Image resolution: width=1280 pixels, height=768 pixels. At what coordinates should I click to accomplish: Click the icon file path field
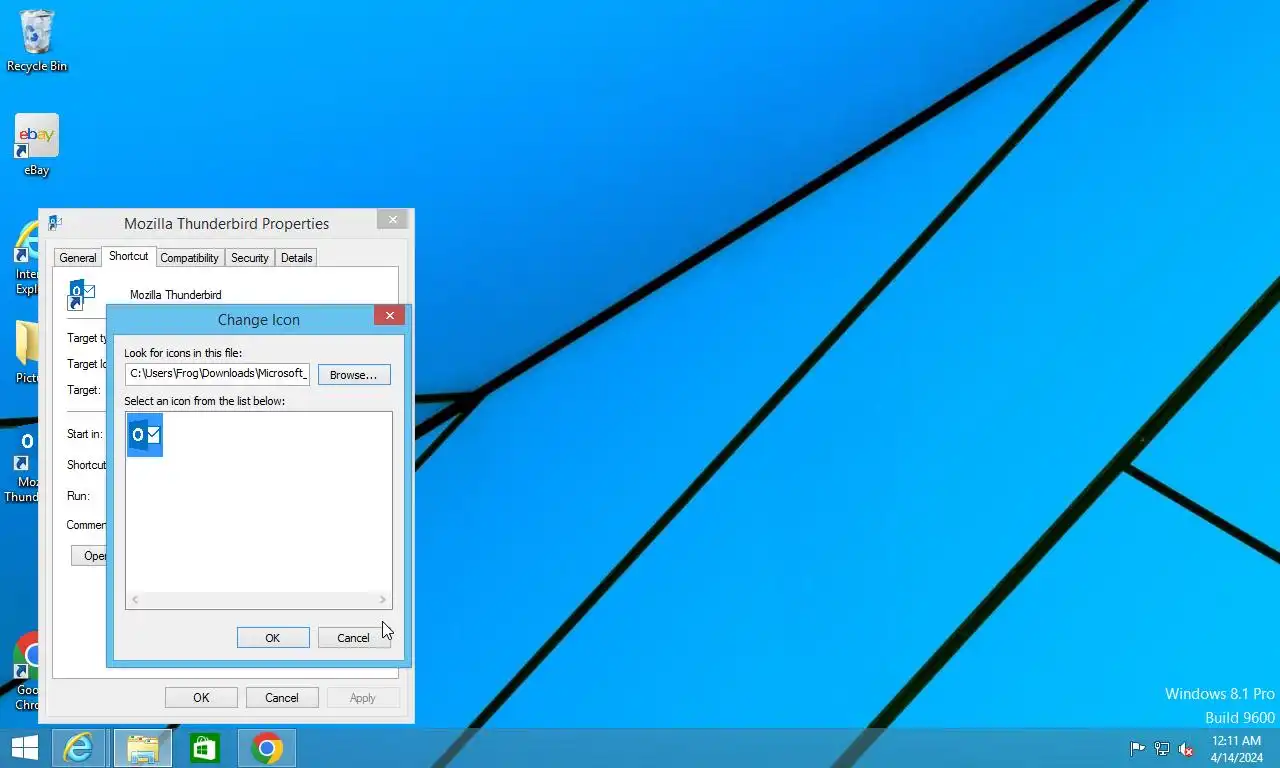[x=217, y=374]
